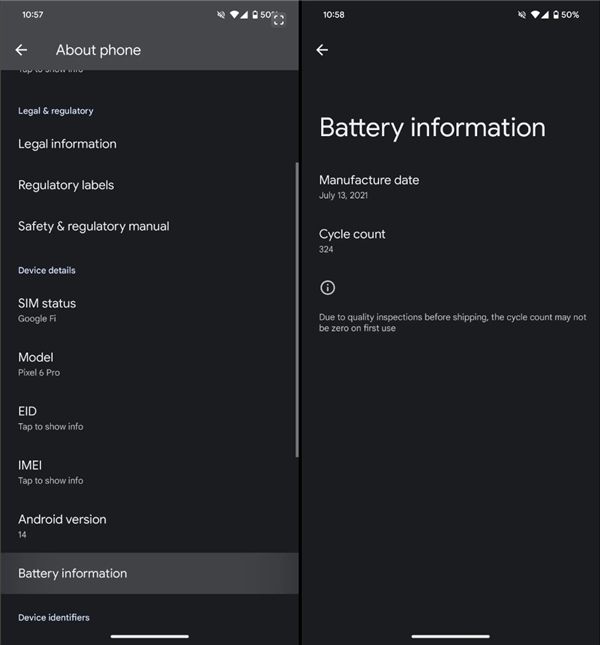Tap the Legal & regulatory section header
The height and width of the screenshot is (645, 600).
tap(56, 111)
